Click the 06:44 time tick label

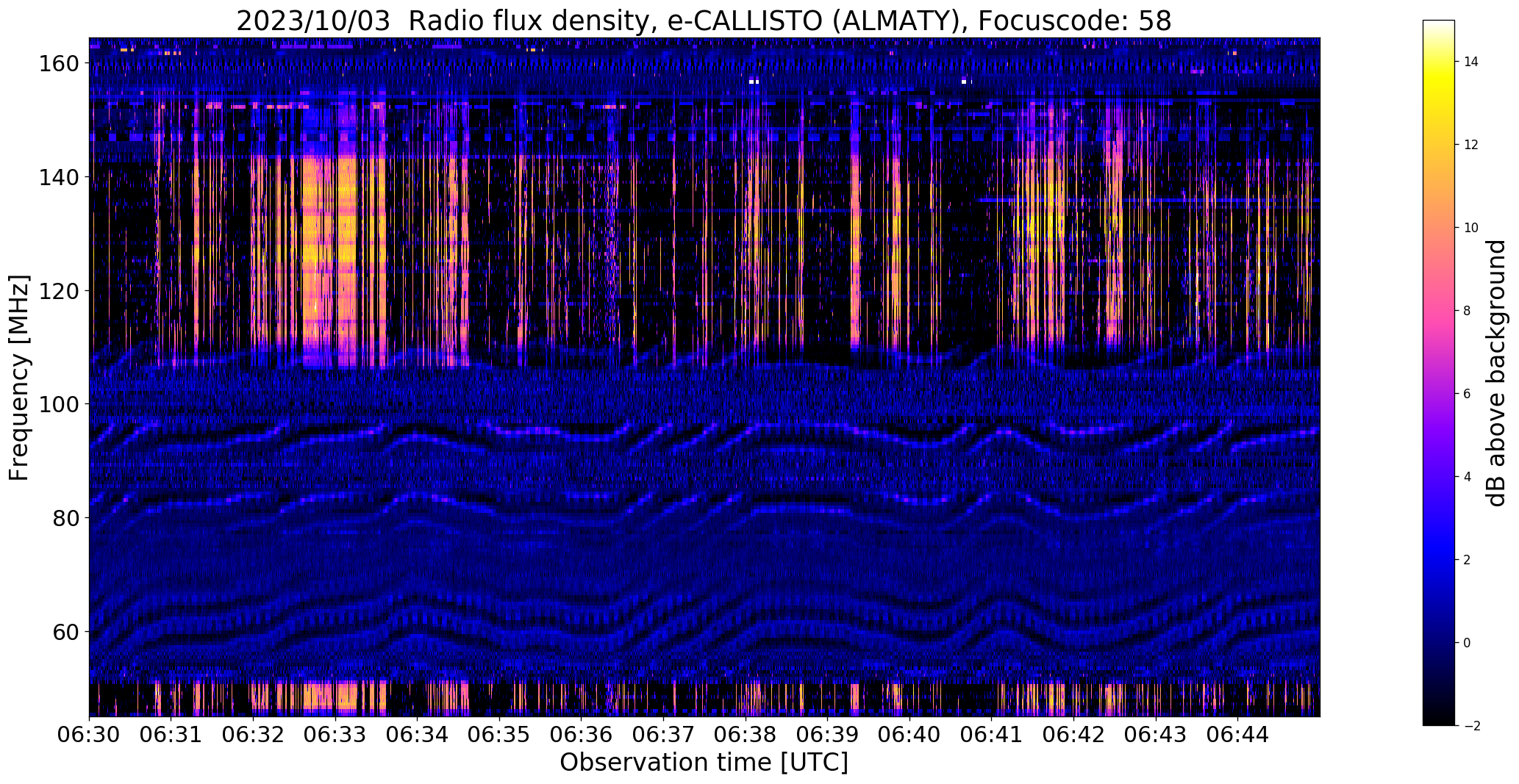pyautogui.click(x=1237, y=734)
